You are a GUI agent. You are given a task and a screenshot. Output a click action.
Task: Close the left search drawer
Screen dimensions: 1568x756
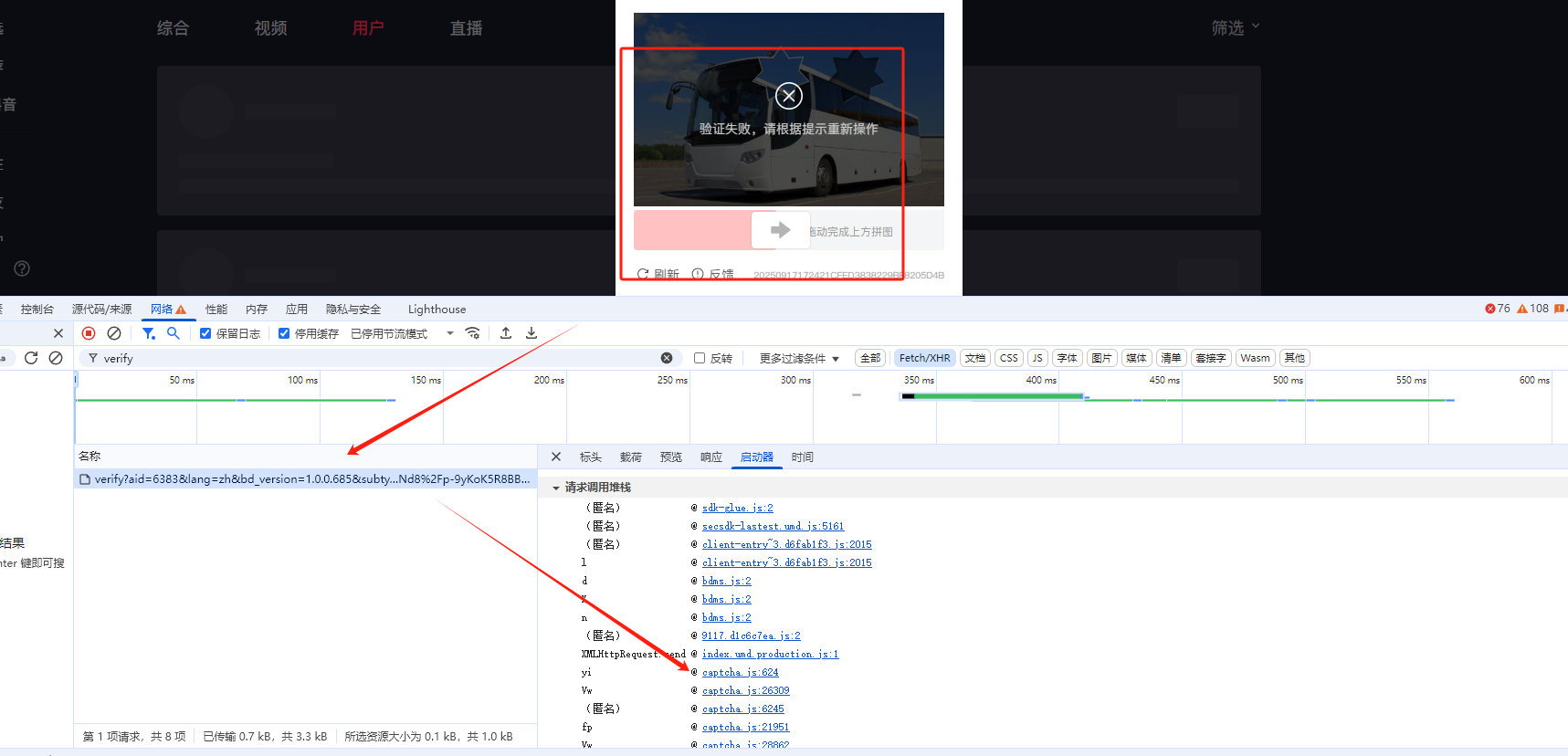pos(58,333)
